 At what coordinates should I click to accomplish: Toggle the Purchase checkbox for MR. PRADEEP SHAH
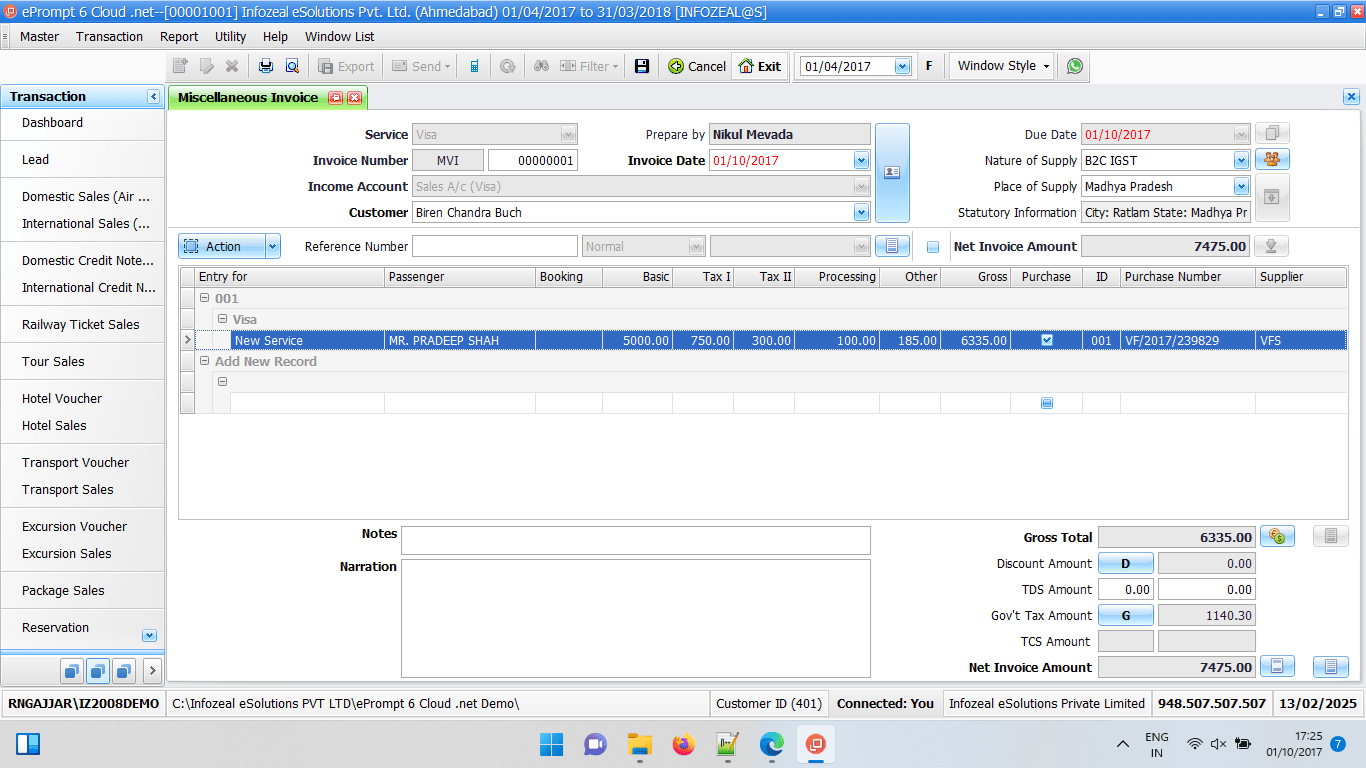[x=1047, y=340]
